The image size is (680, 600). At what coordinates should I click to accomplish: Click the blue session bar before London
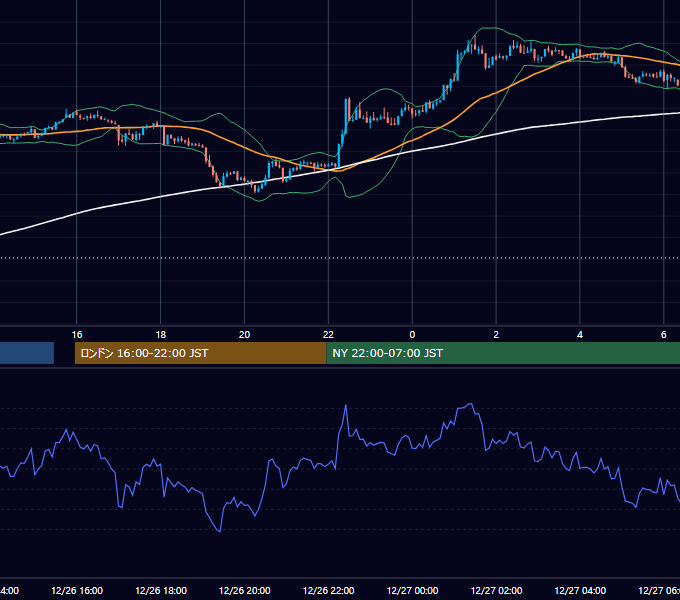point(27,353)
